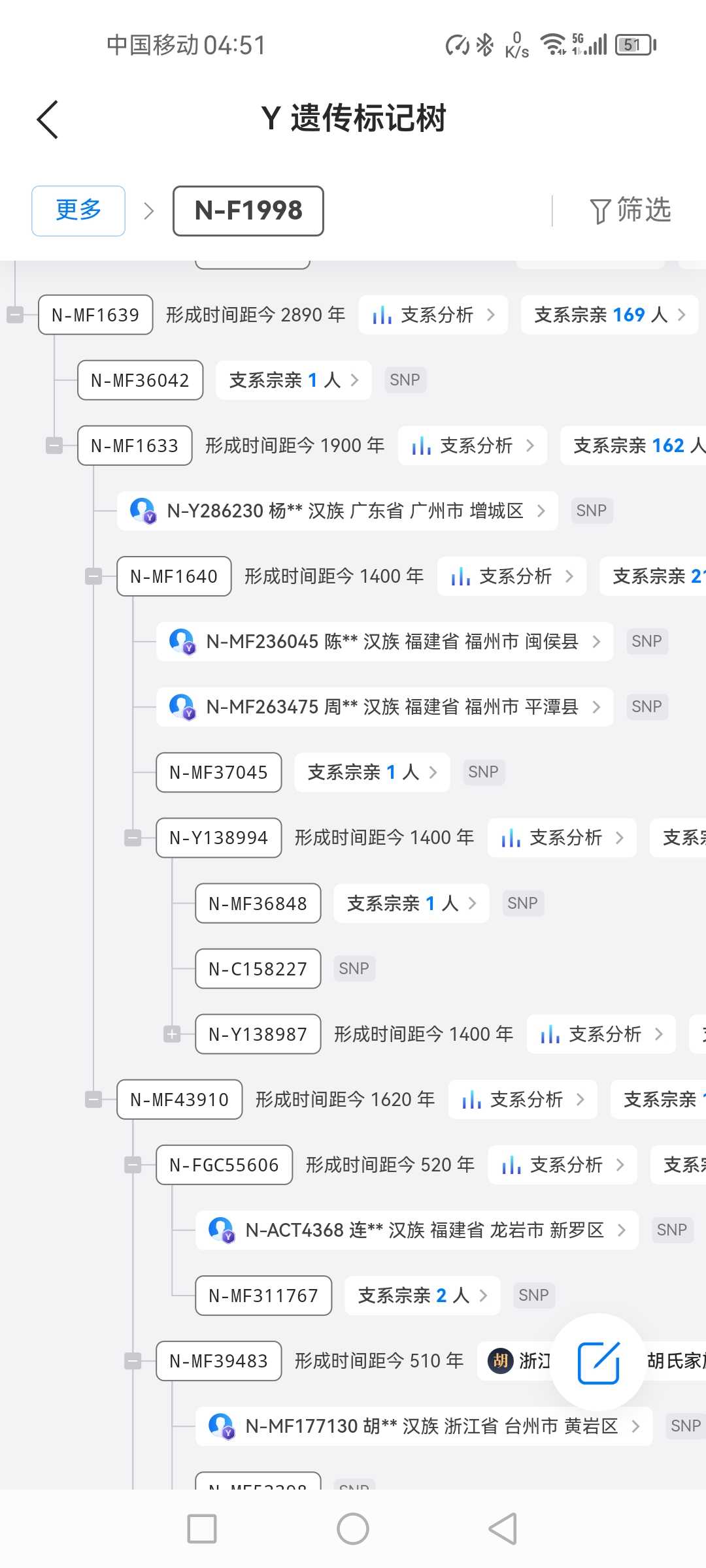
Task: Select the N-MF1633 node
Action: tap(135, 446)
